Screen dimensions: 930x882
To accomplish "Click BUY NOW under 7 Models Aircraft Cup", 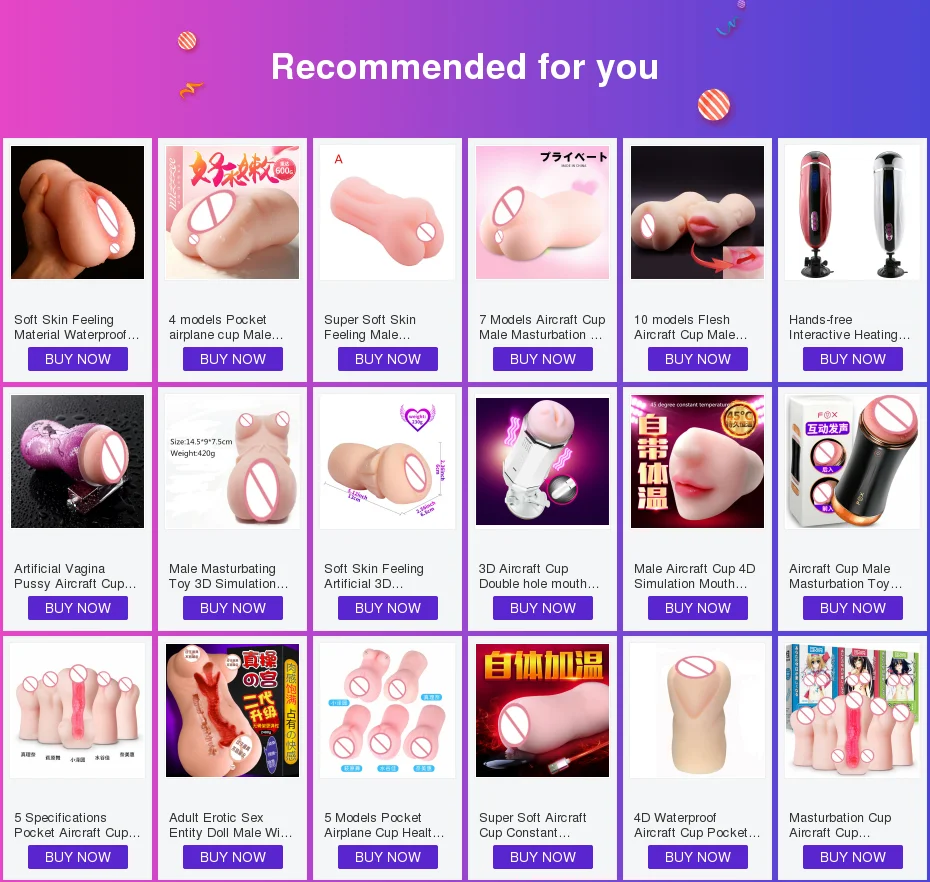I will point(543,359).
